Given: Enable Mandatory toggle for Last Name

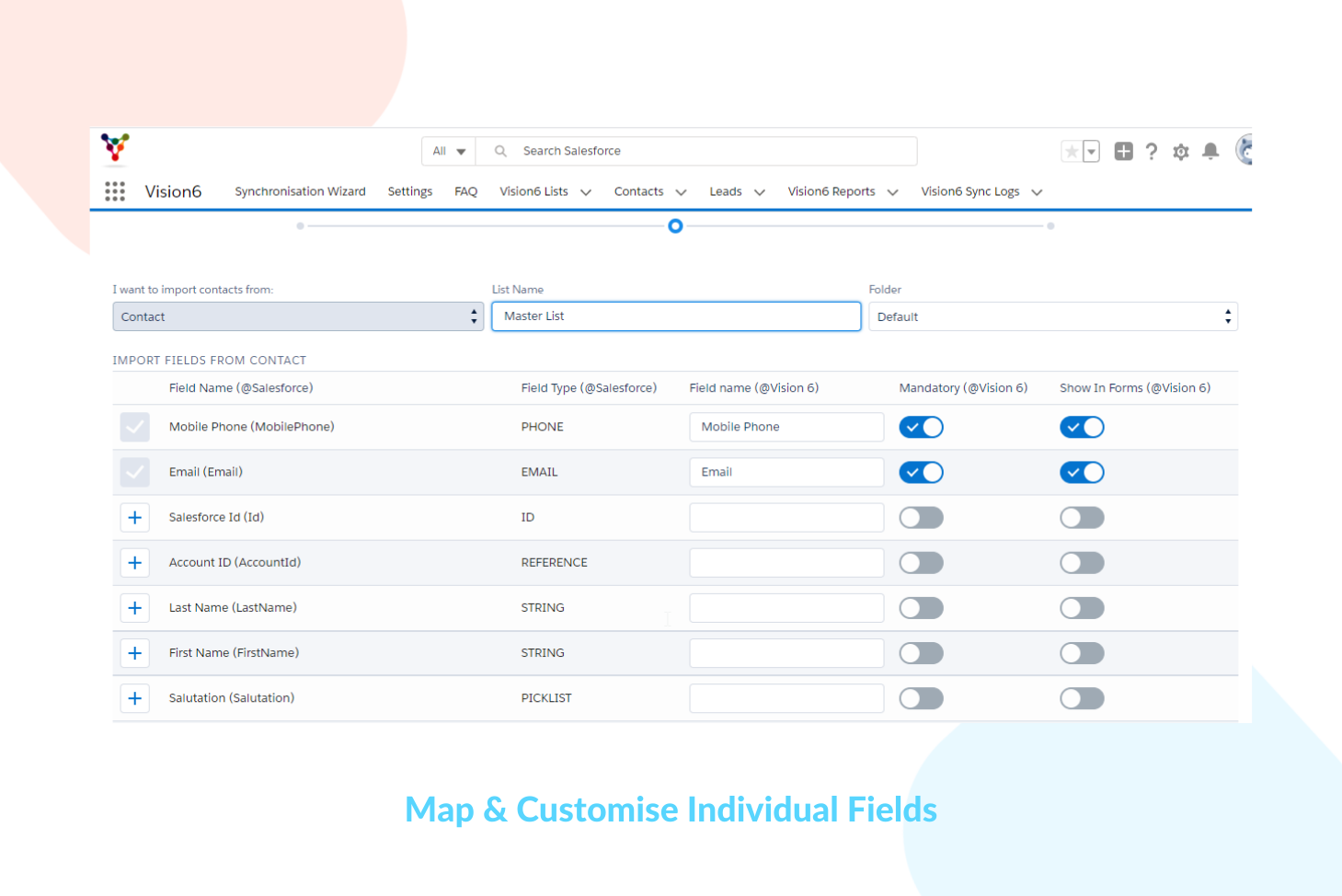Looking at the screenshot, I should [921, 607].
